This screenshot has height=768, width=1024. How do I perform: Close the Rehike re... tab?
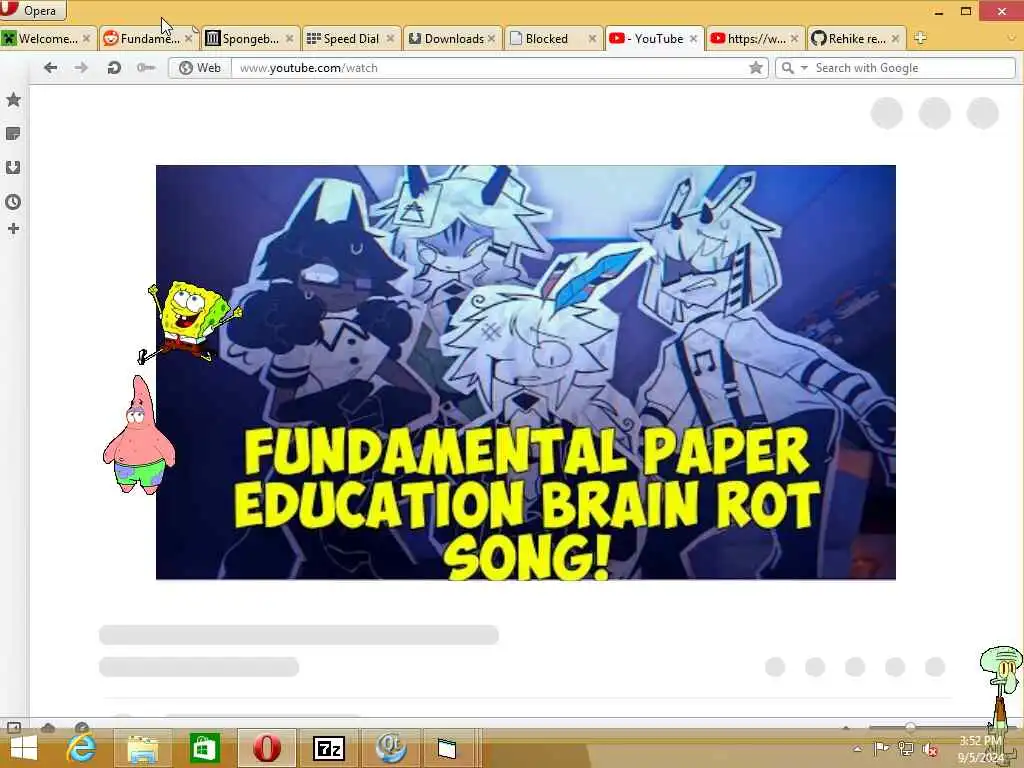coord(895,39)
